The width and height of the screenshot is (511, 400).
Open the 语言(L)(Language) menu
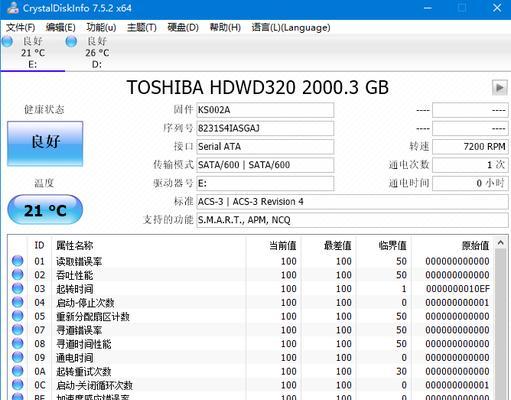[x=291, y=27]
